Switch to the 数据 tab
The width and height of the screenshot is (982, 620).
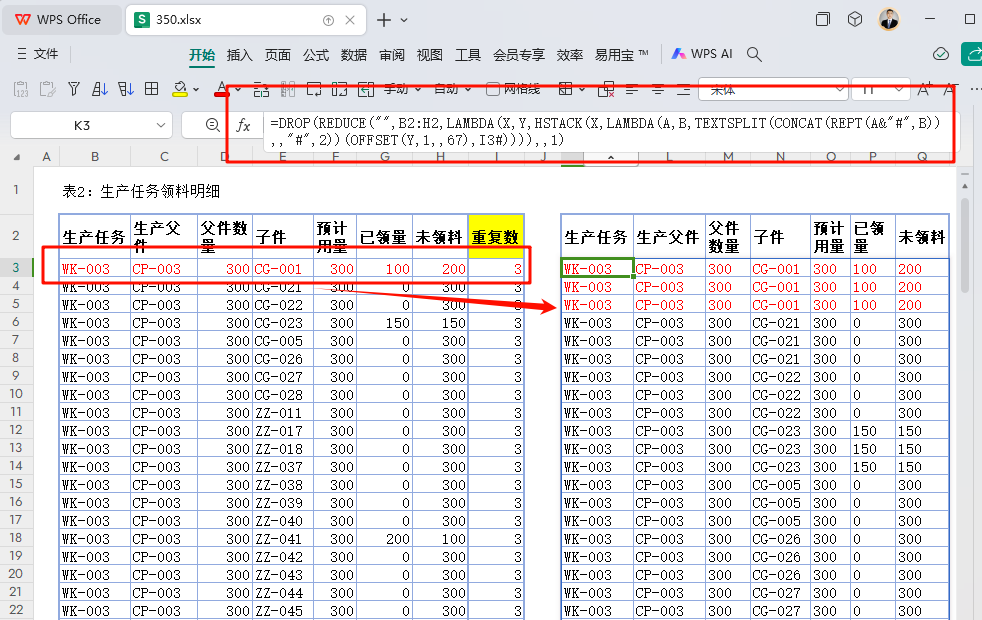coord(354,55)
